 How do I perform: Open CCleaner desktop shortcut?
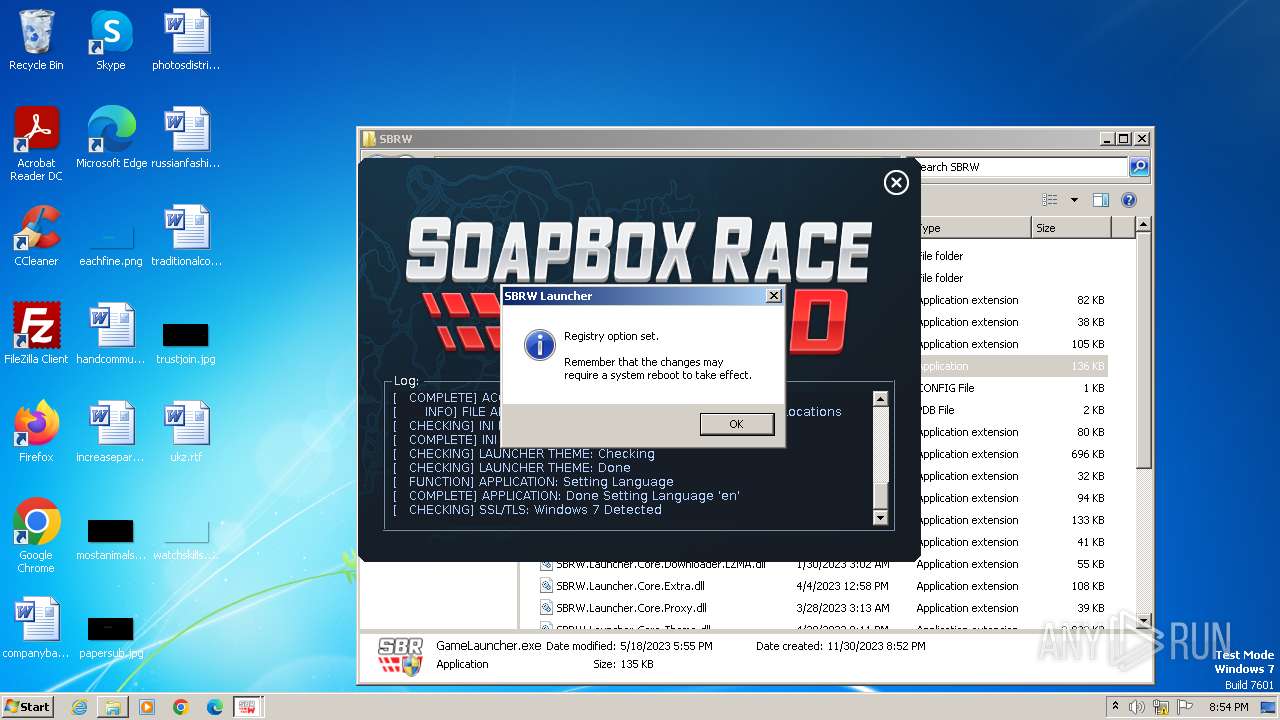point(36,236)
